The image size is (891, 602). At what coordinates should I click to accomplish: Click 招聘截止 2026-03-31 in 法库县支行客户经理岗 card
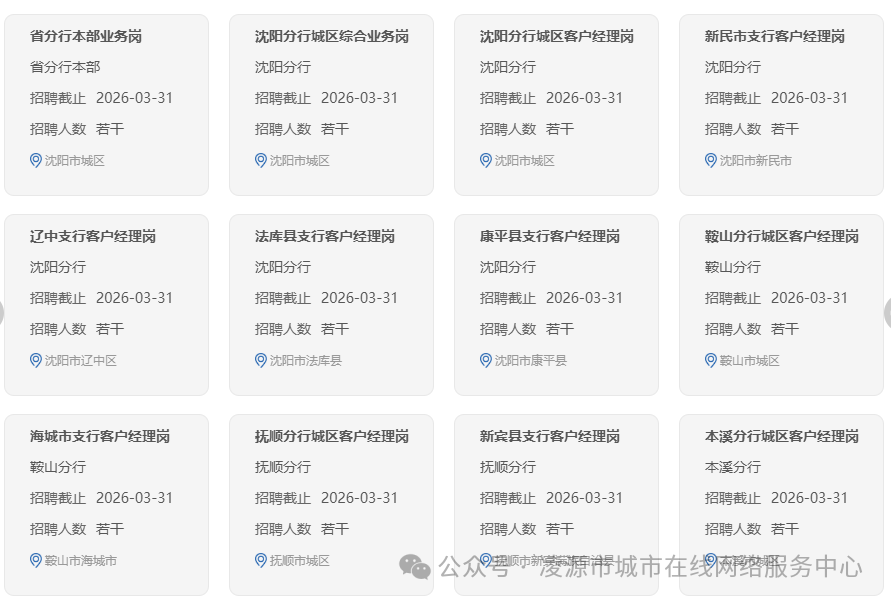(x=326, y=298)
